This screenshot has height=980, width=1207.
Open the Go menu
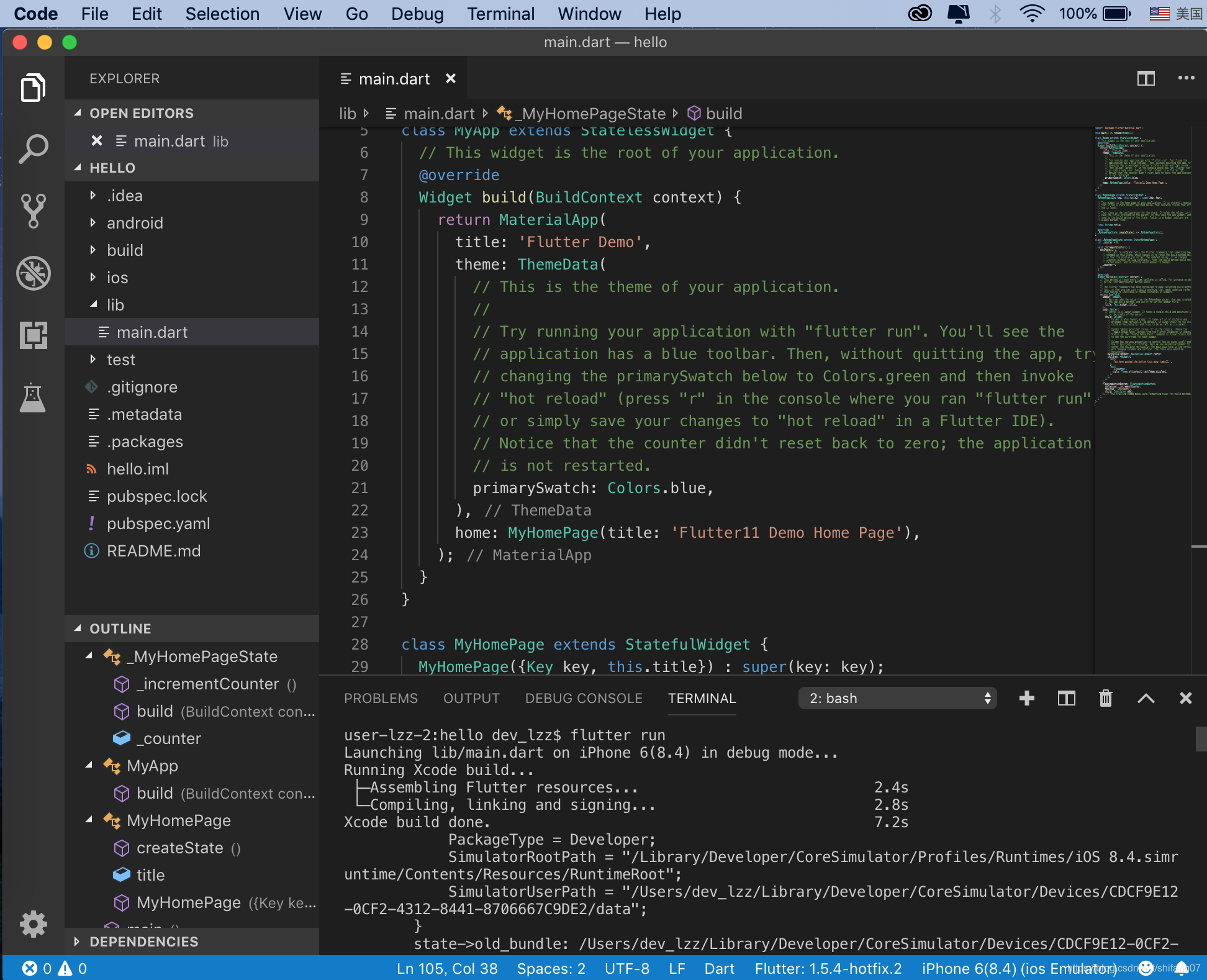pyautogui.click(x=356, y=14)
